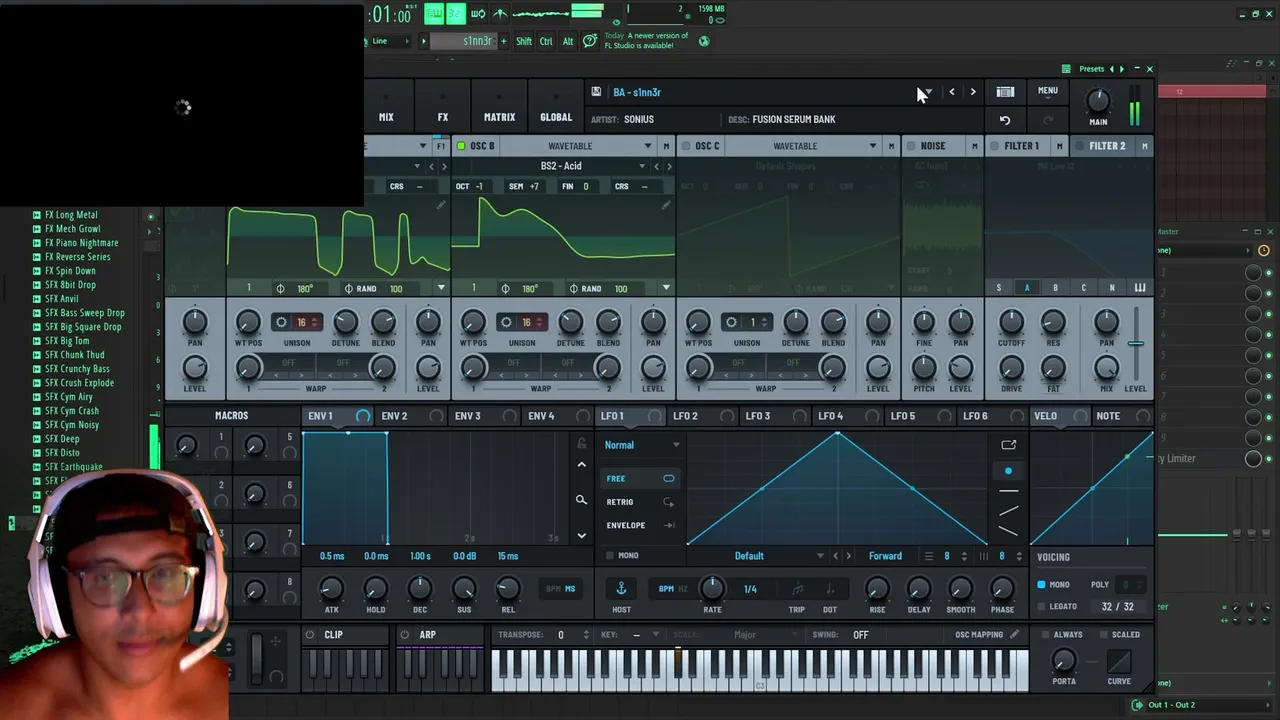Click newer FL Studio version notification
The height and width of the screenshot is (720, 1280).
click(x=646, y=41)
